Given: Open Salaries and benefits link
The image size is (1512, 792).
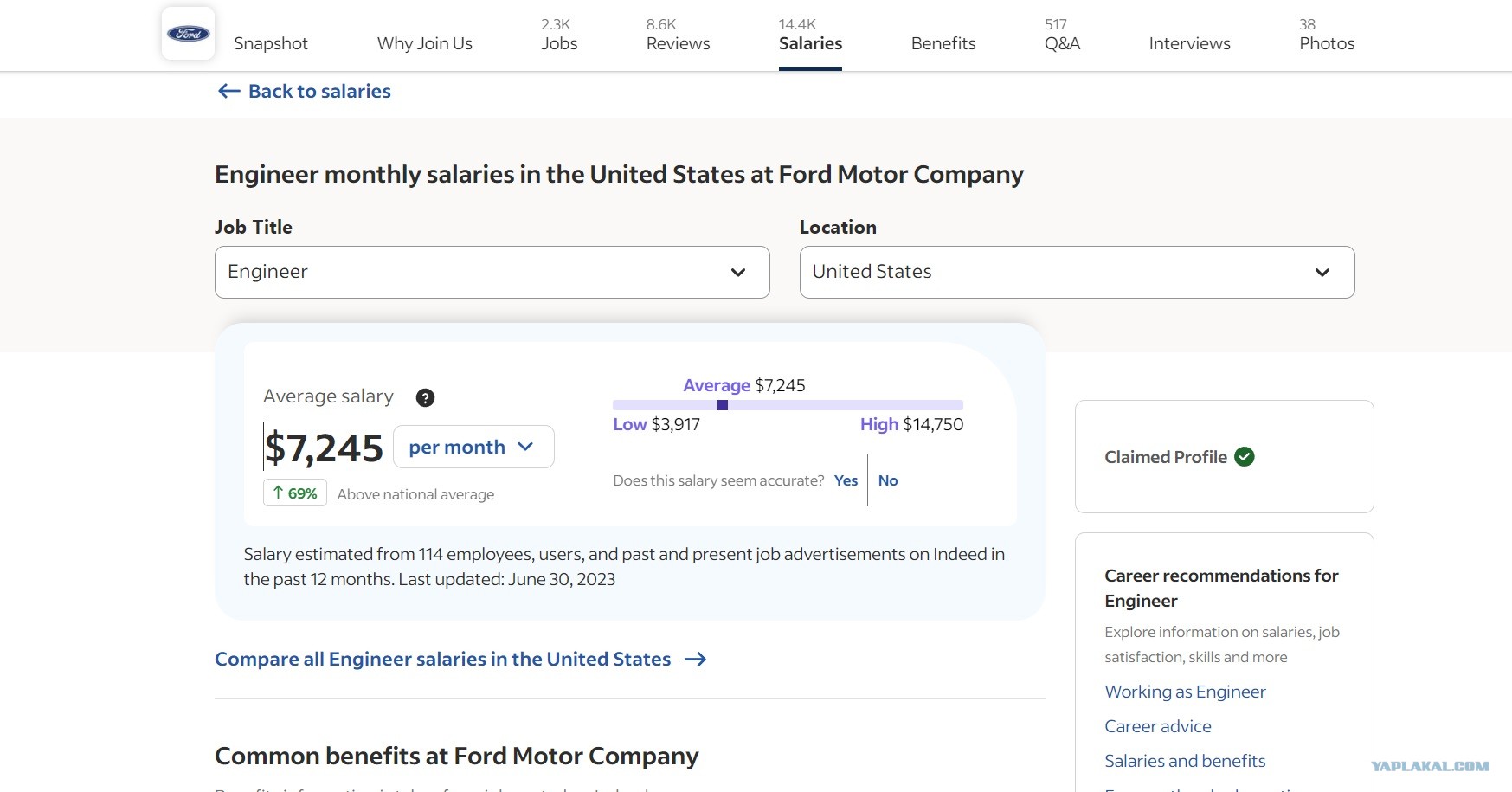Looking at the screenshot, I should (1185, 761).
